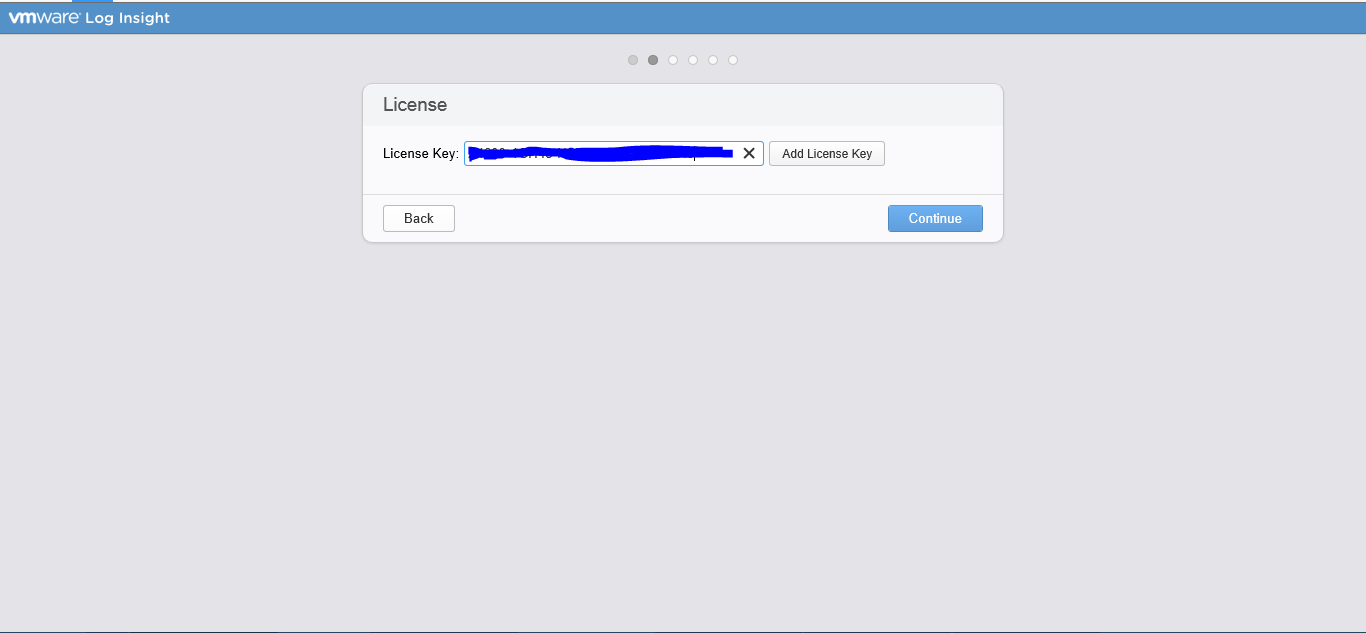Click empty gray area below License panel
Image resolution: width=1366 pixels, height=633 pixels.
click(683, 420)
